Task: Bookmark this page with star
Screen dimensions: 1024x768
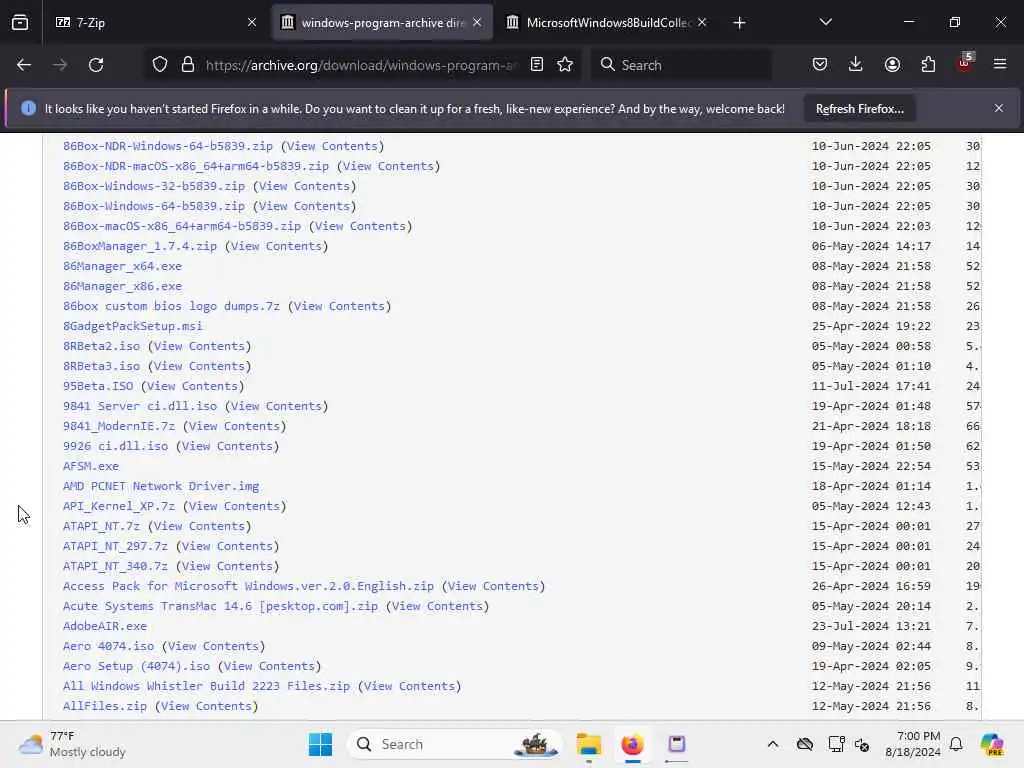Action: (566, 65)
